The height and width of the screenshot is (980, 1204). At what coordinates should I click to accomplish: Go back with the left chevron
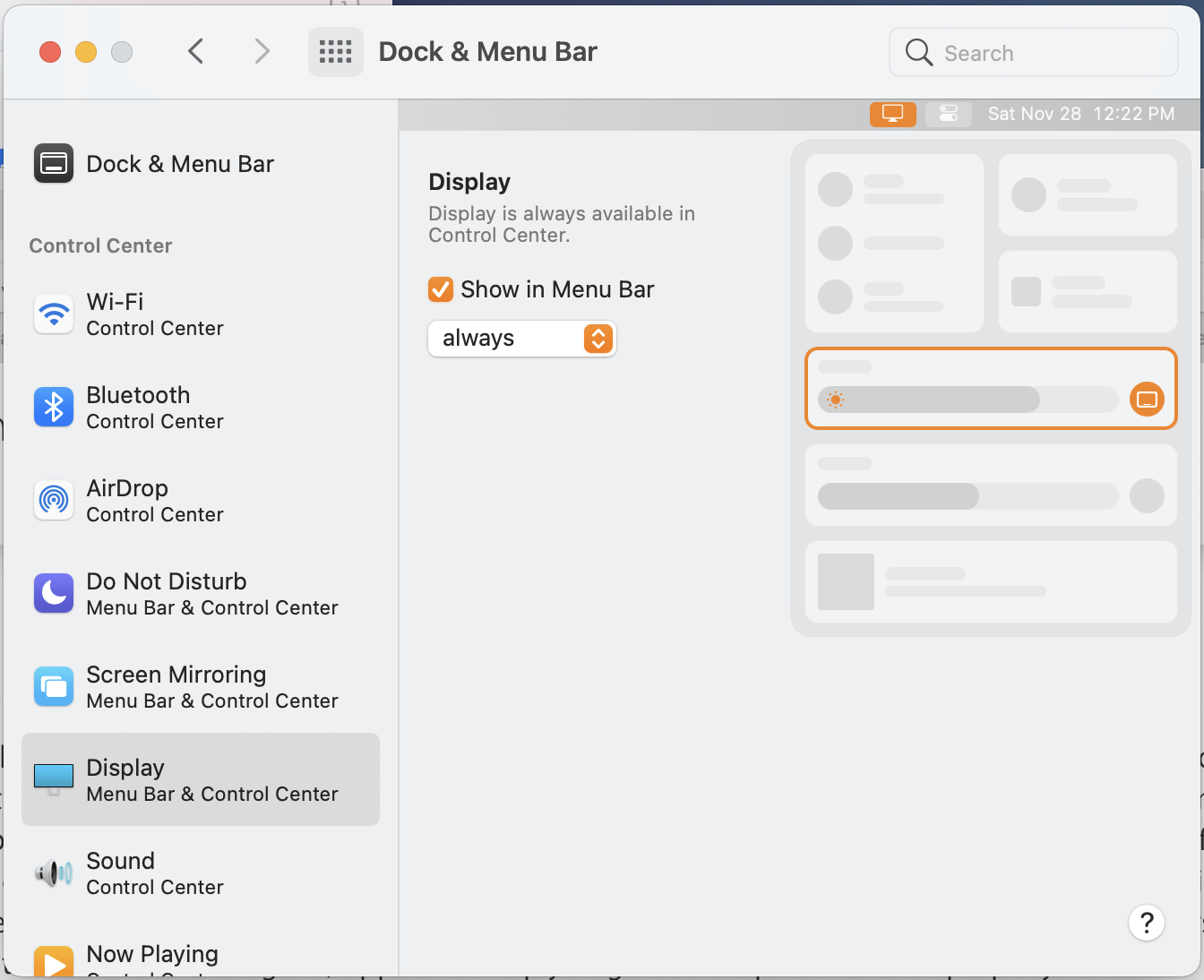tap(196, 52)
